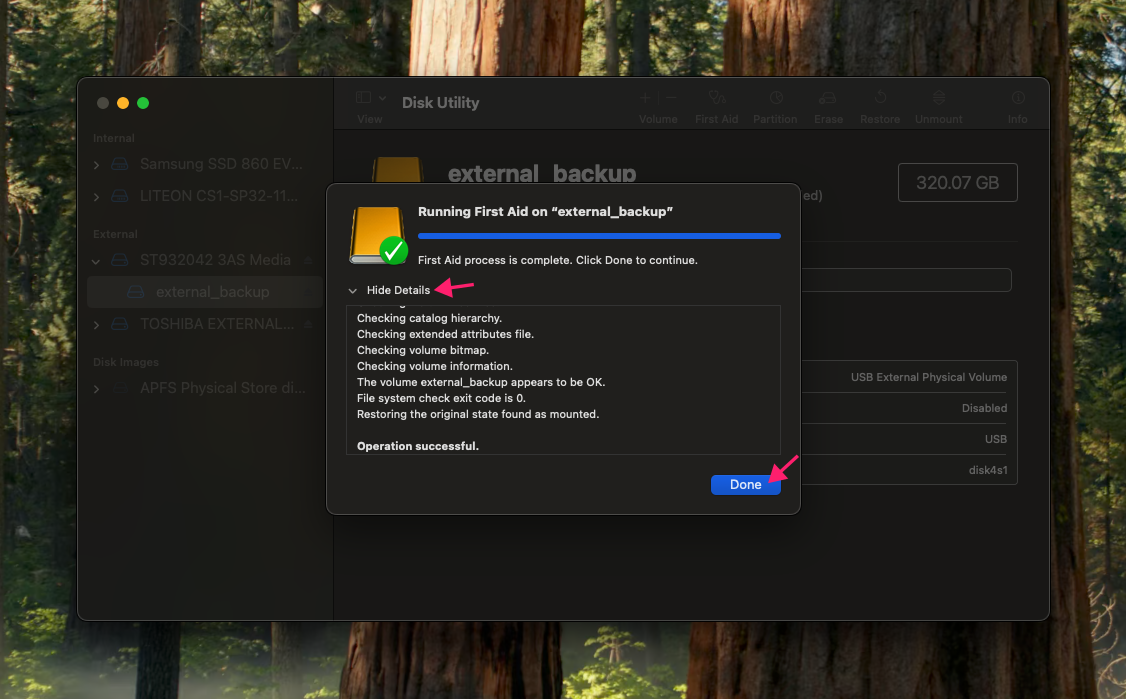Click the Erase toolbar icon
Screen dimensions: 1126x699
[828, 98]
